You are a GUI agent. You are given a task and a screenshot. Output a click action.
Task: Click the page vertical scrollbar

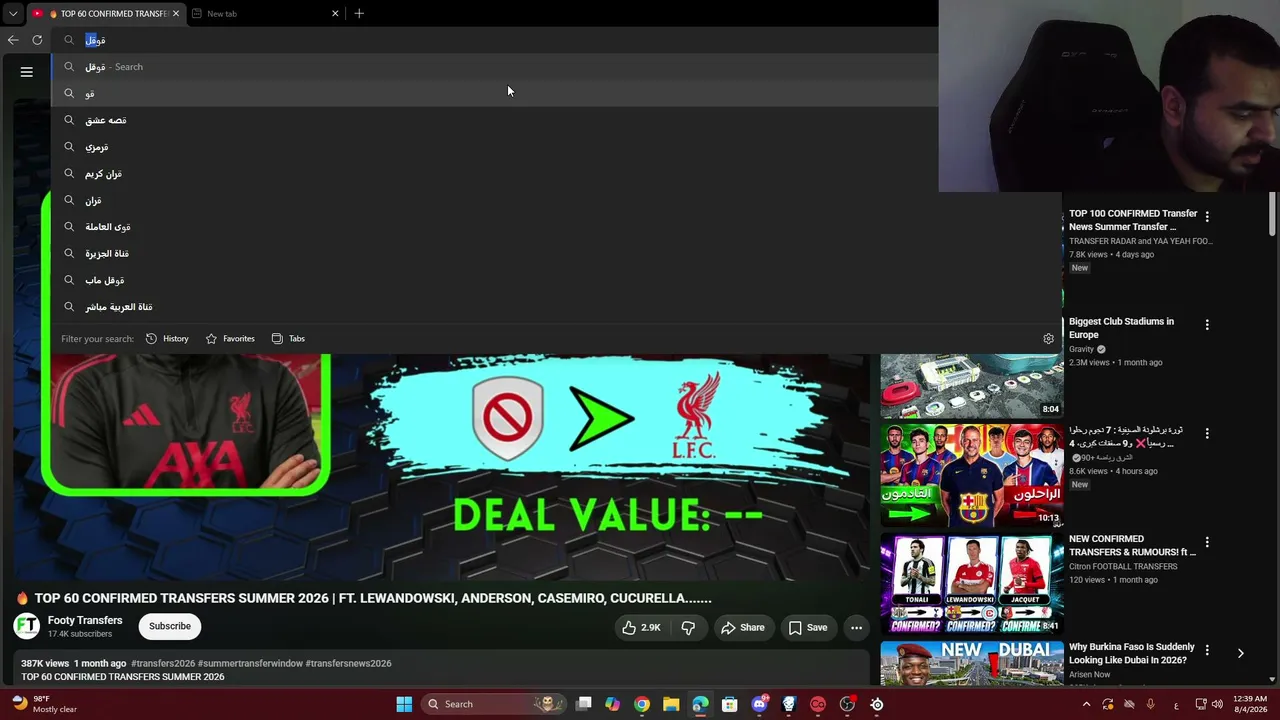(x=1273, y=215)
